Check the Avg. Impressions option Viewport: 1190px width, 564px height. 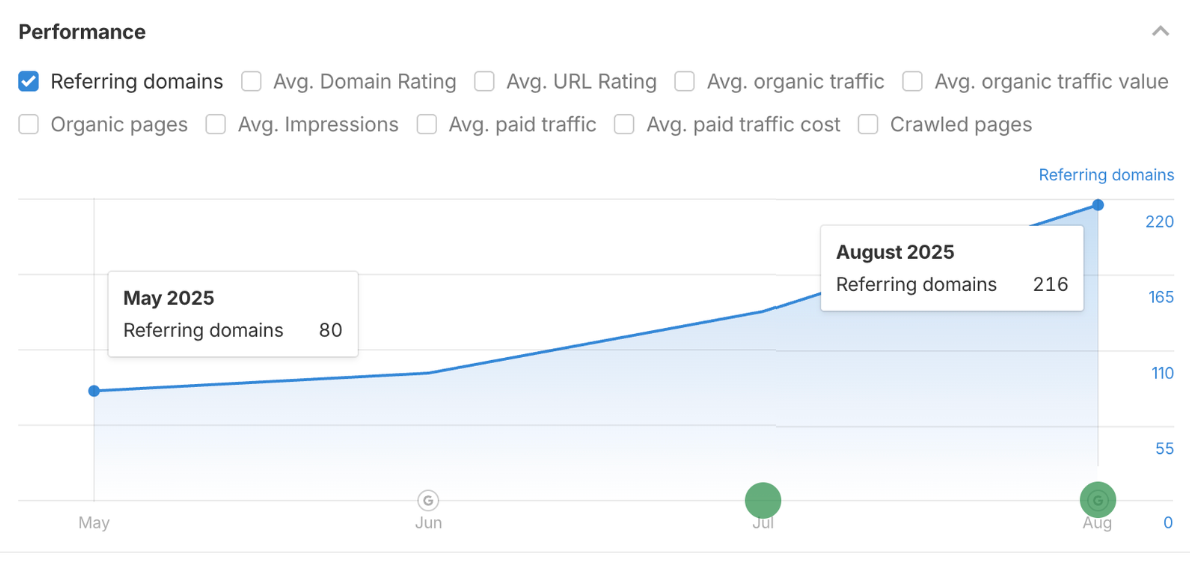[x=216, y=124]
